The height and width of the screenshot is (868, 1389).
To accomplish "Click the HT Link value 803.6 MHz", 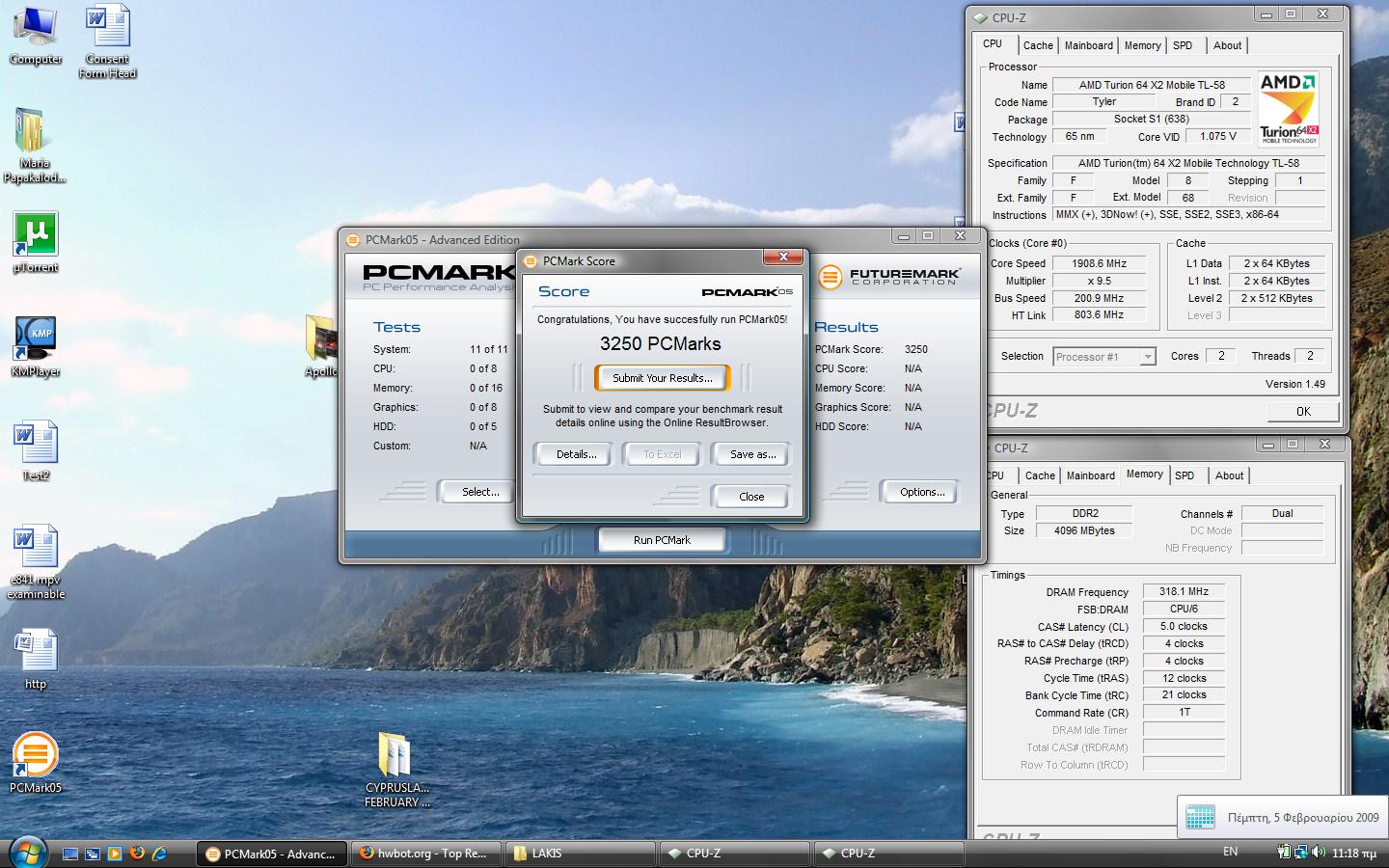I will click(1100, 314).
